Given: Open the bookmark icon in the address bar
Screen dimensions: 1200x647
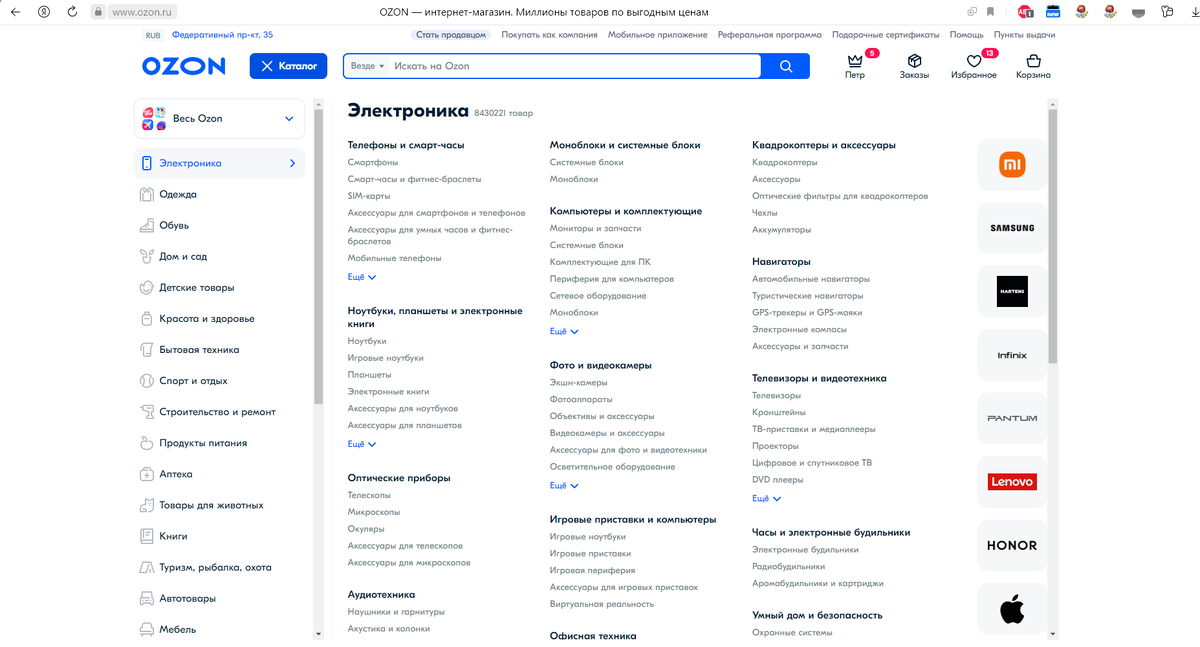Looking at the screenshot, I should 990,12.
